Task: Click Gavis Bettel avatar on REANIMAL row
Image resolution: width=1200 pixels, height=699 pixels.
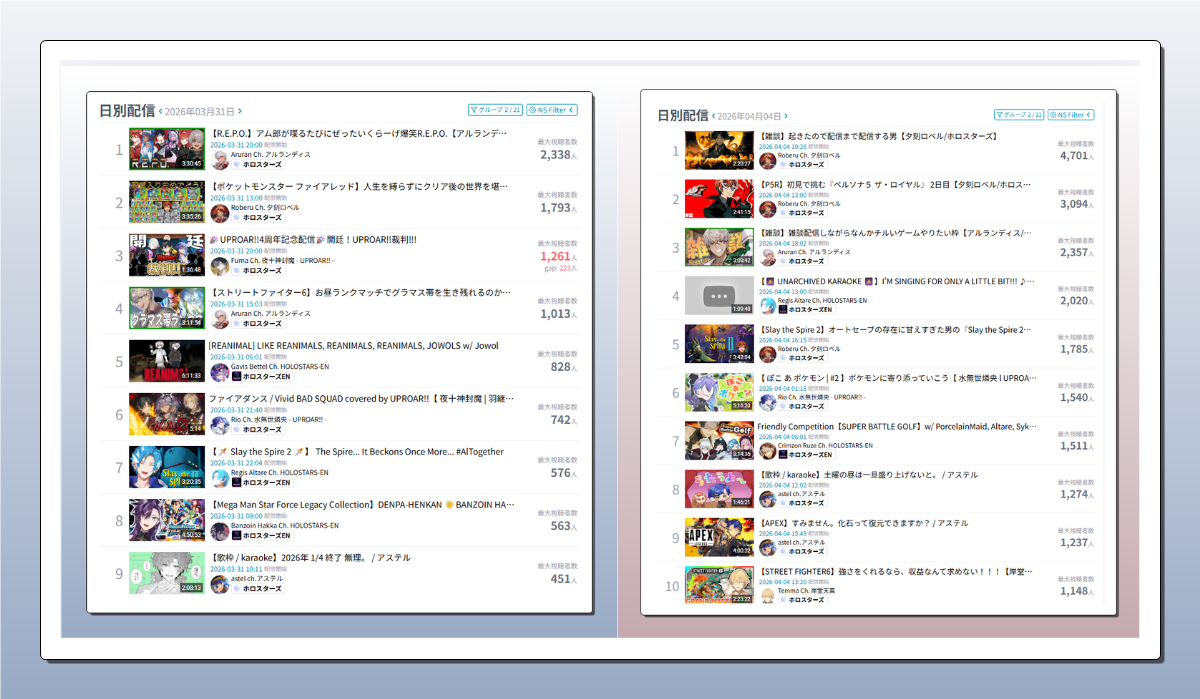Action: coord(220,371)
